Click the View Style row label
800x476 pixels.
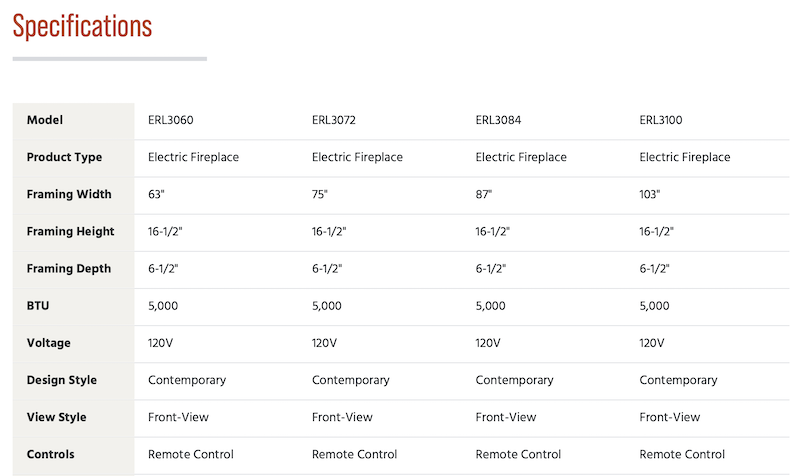57,417
